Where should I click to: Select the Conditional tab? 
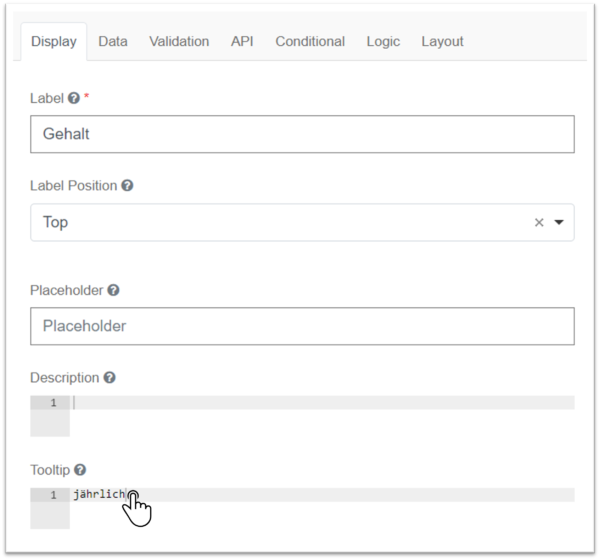(310, 41)
